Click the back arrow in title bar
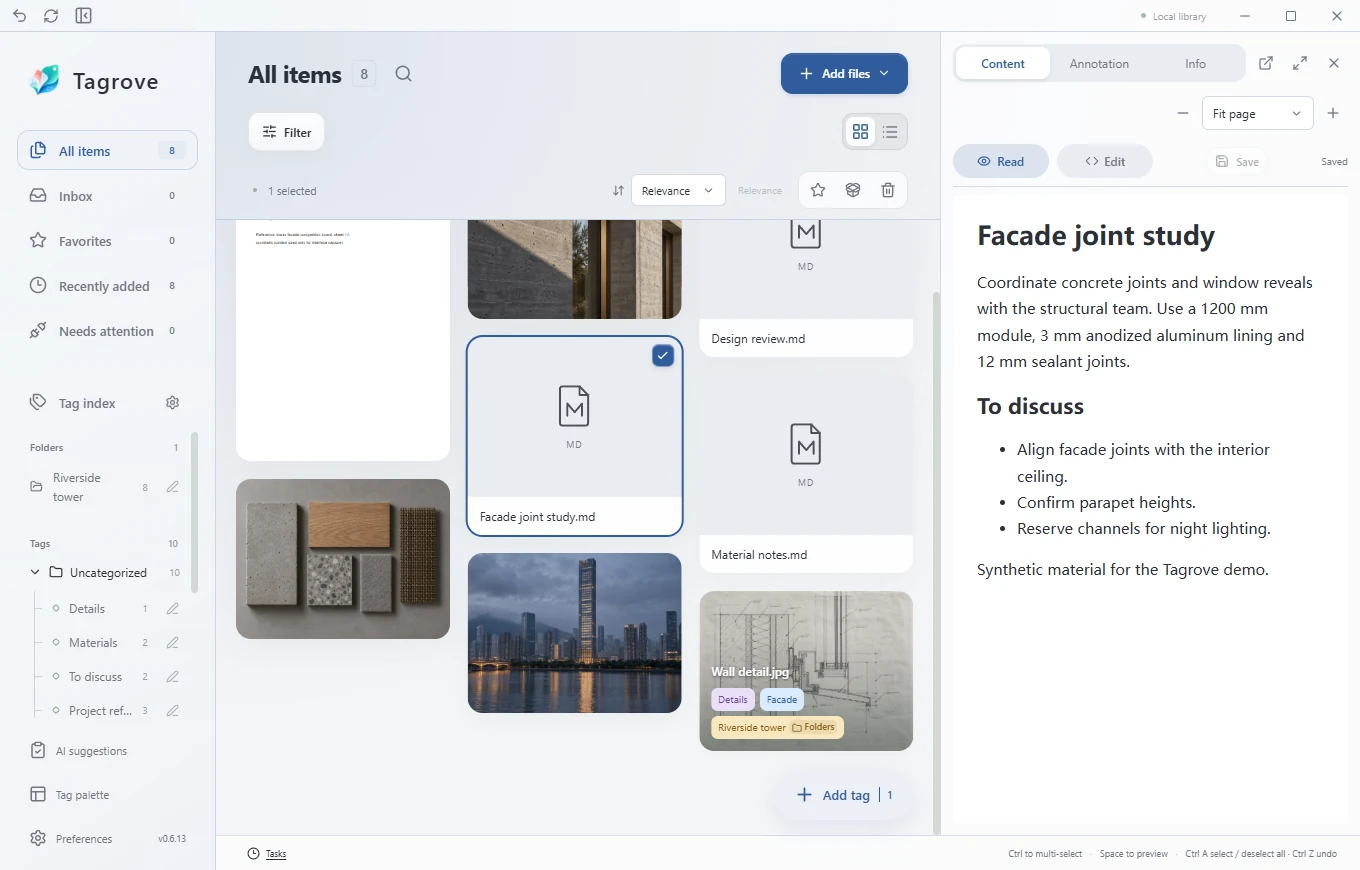Image resolution: width=1360 pixels, height=870 pixels. click(20, 16)
